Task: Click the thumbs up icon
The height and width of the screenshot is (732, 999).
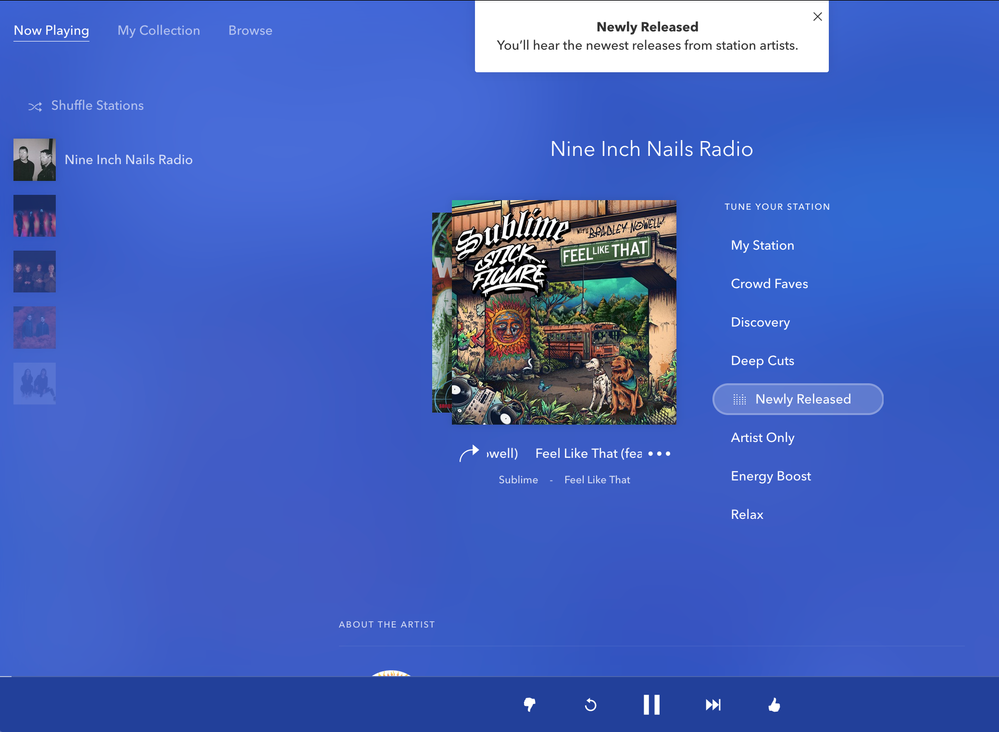Action: 774,705
